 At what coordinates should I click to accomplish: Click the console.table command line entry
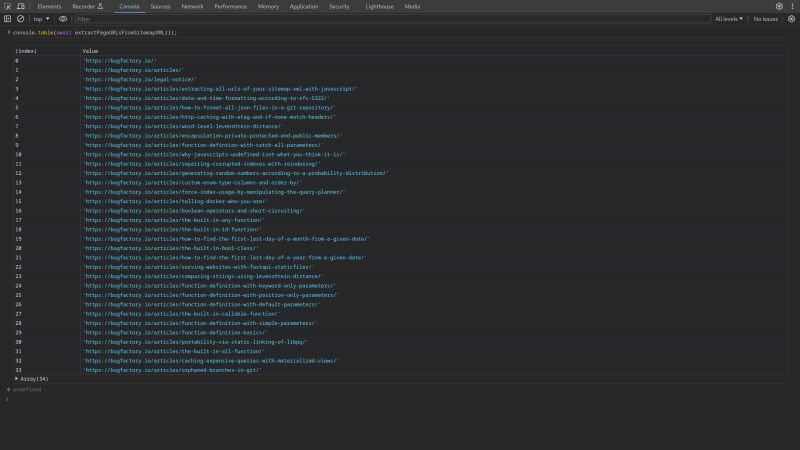94,33
